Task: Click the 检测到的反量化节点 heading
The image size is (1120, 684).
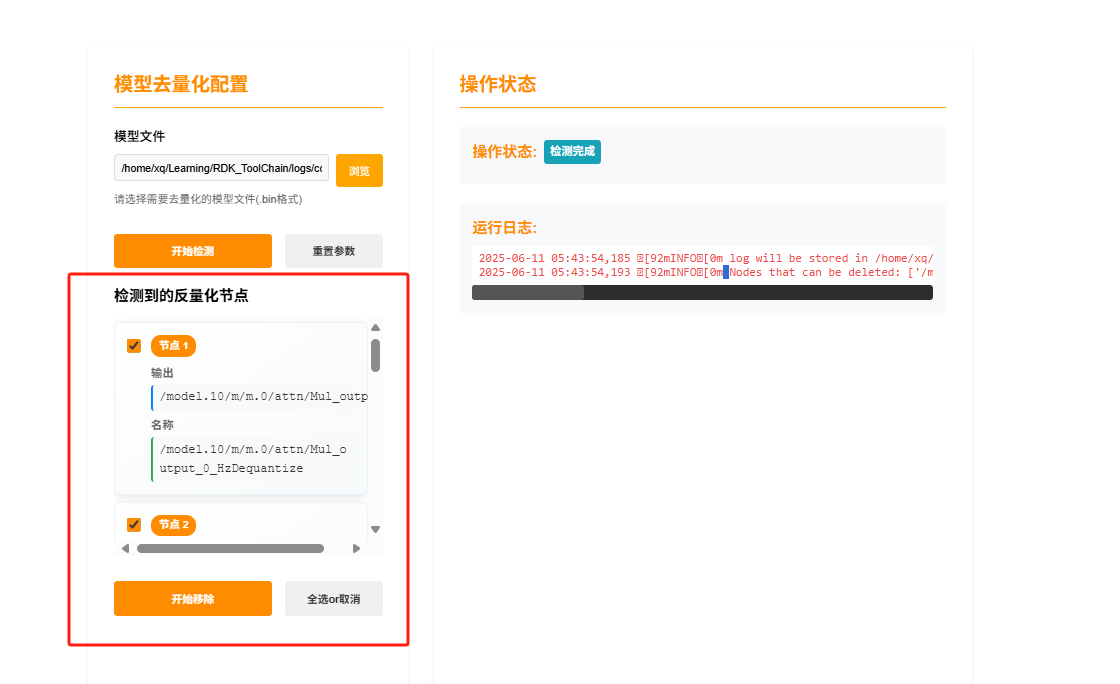Action: point(181,296)
